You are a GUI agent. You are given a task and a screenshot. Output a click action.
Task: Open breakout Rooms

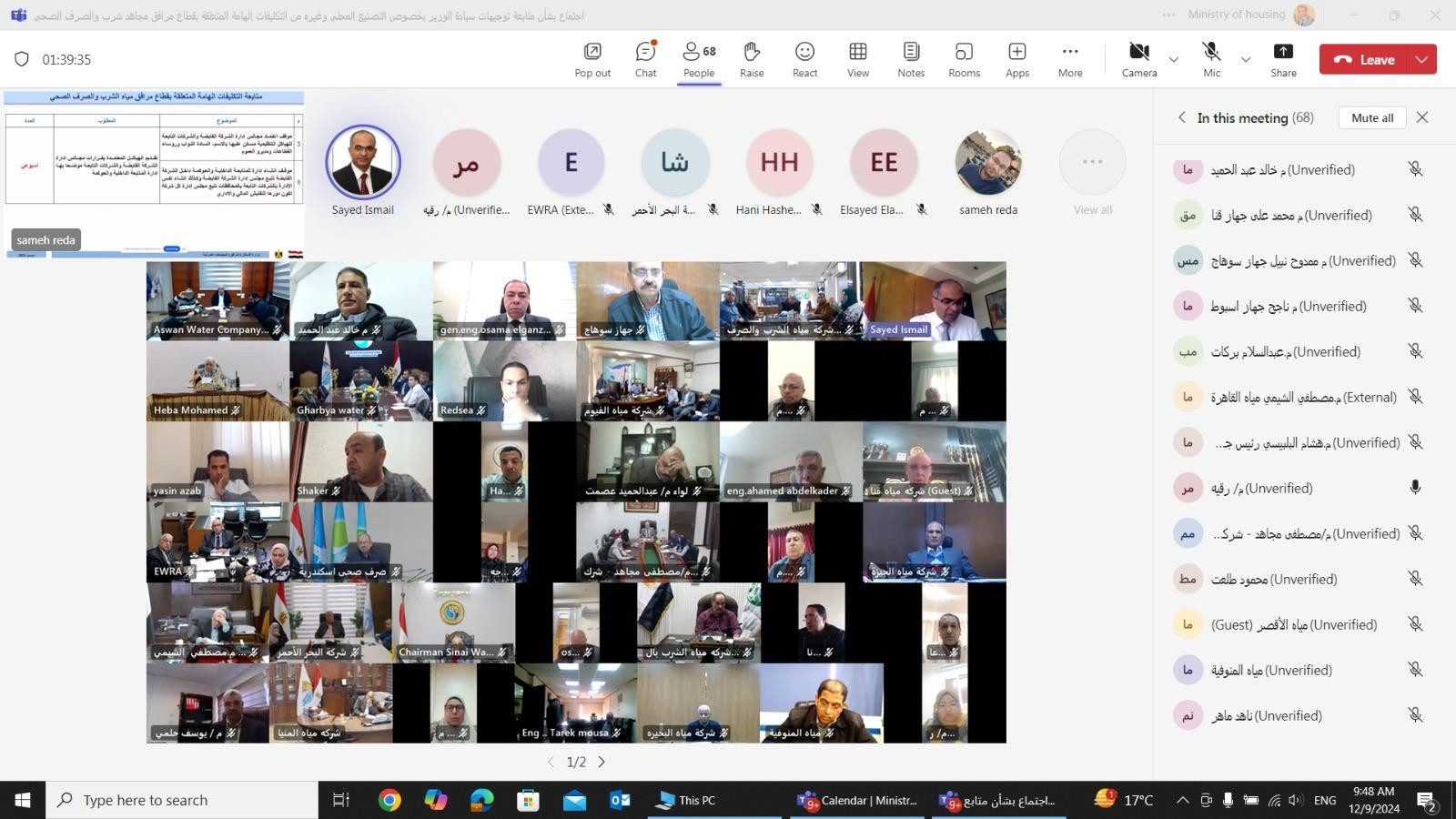click(964, 59)
